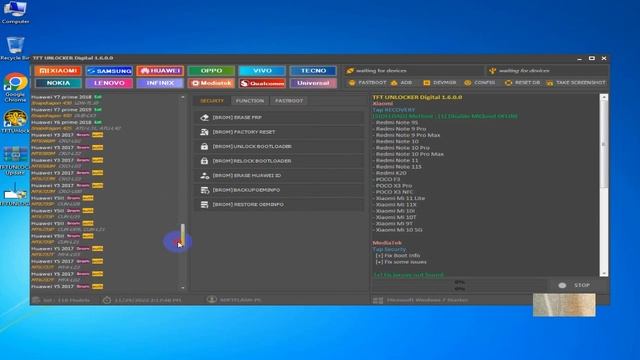The width and height of the screenshot is (640, 360).
Task: Choose the INFINIX brand button
Action: tap(160, 83)
